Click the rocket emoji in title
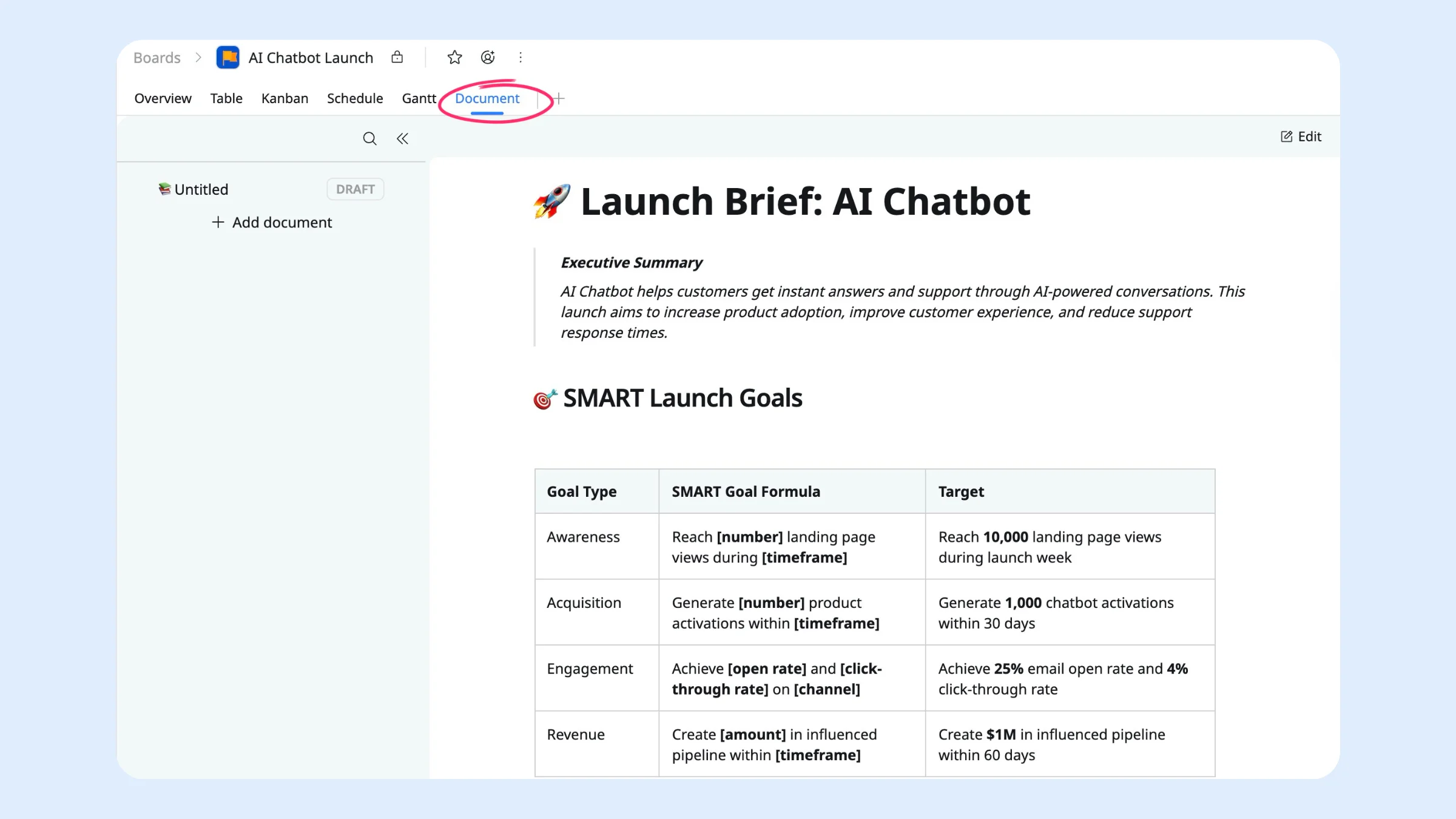Screen dimensions: 1456x819 pyautogui.click(x=551, y=201)
